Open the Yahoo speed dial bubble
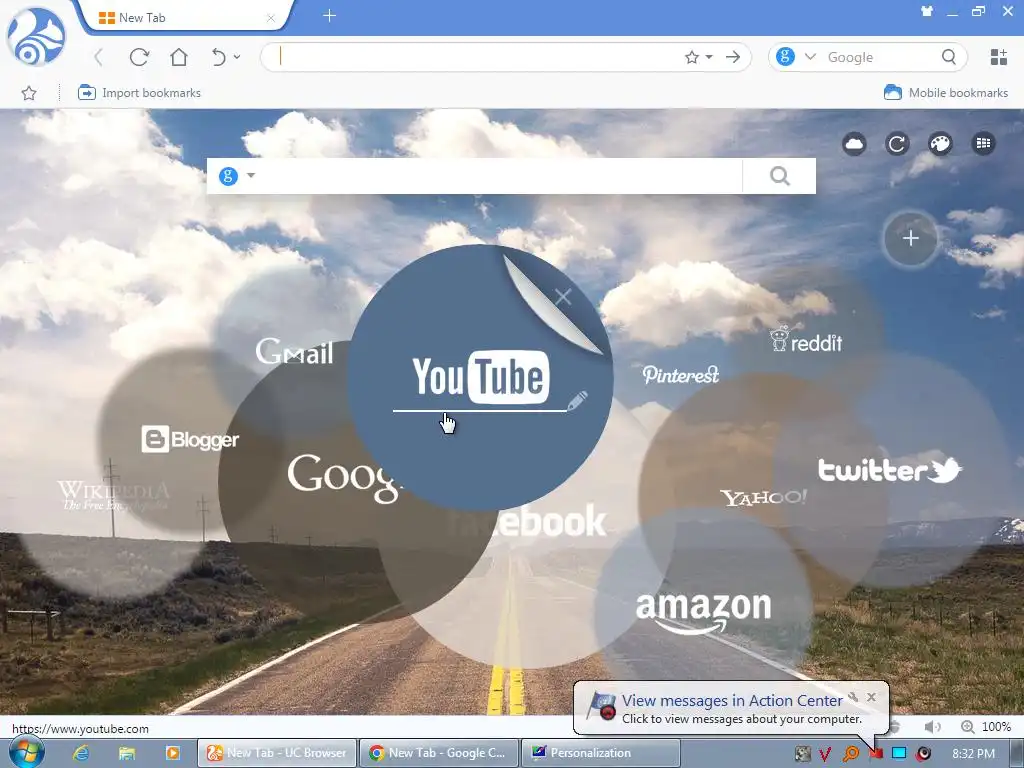 [x=763, y=498]
